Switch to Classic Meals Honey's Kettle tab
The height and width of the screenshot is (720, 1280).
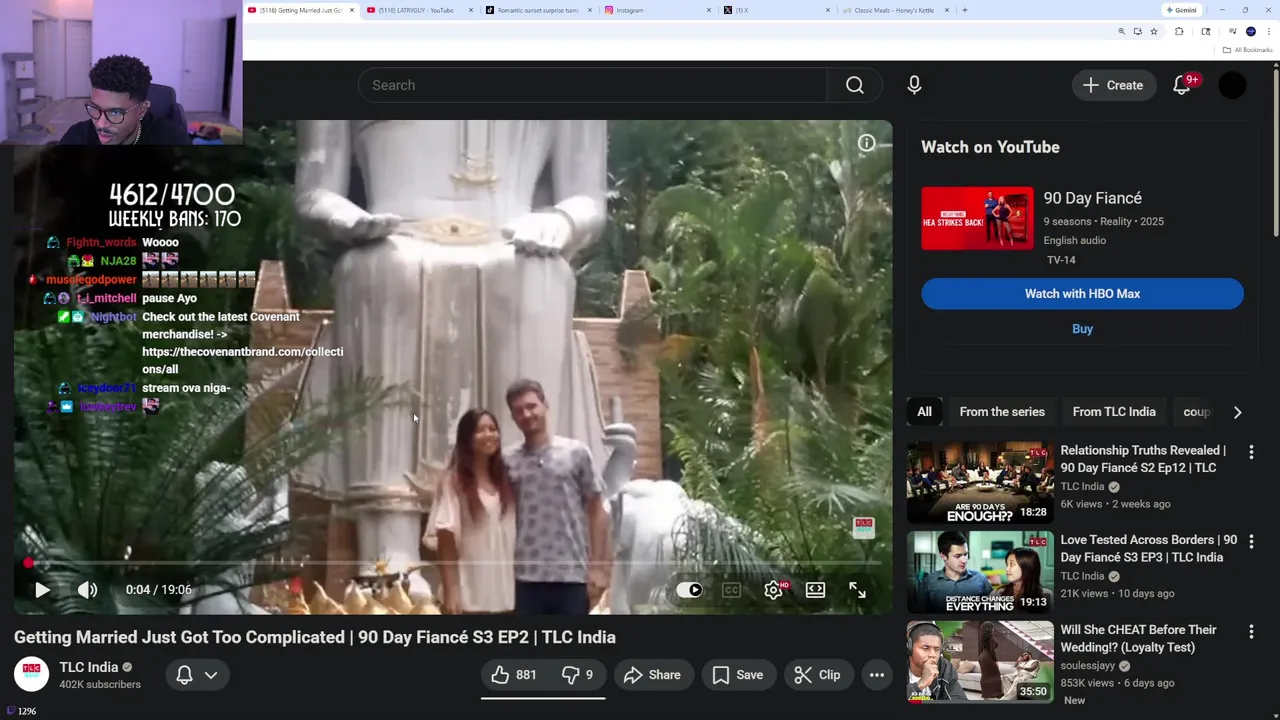[x=895, y=10]
